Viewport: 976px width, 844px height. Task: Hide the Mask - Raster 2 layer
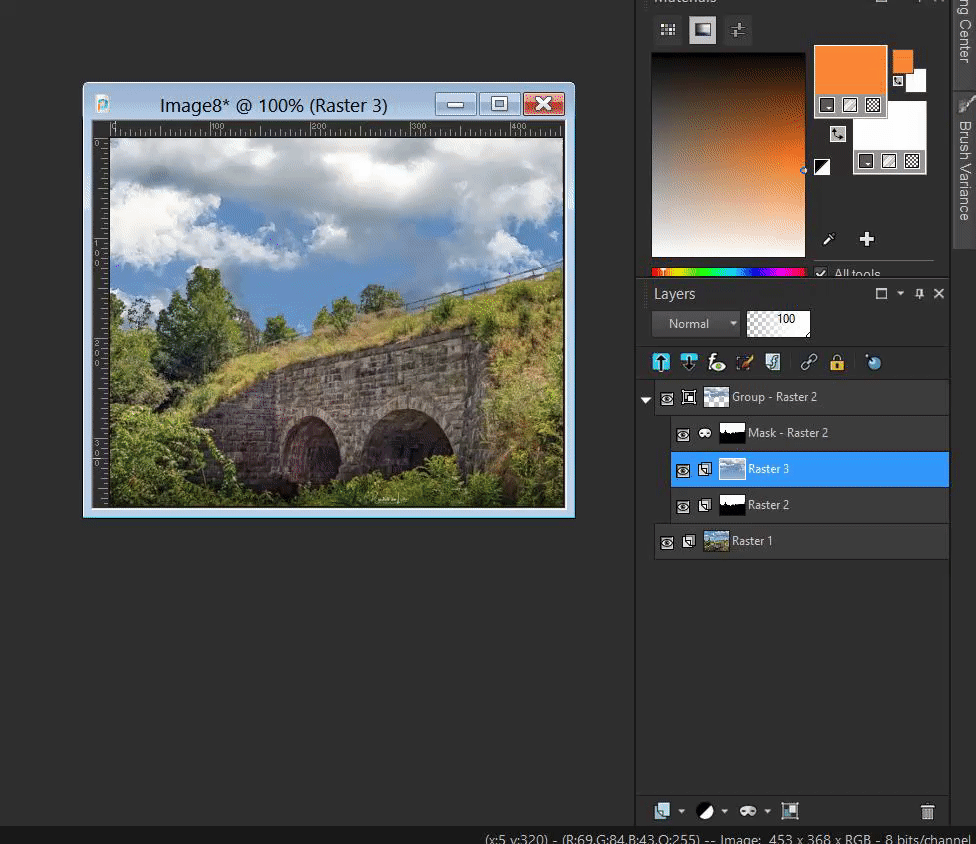[683, 434]
